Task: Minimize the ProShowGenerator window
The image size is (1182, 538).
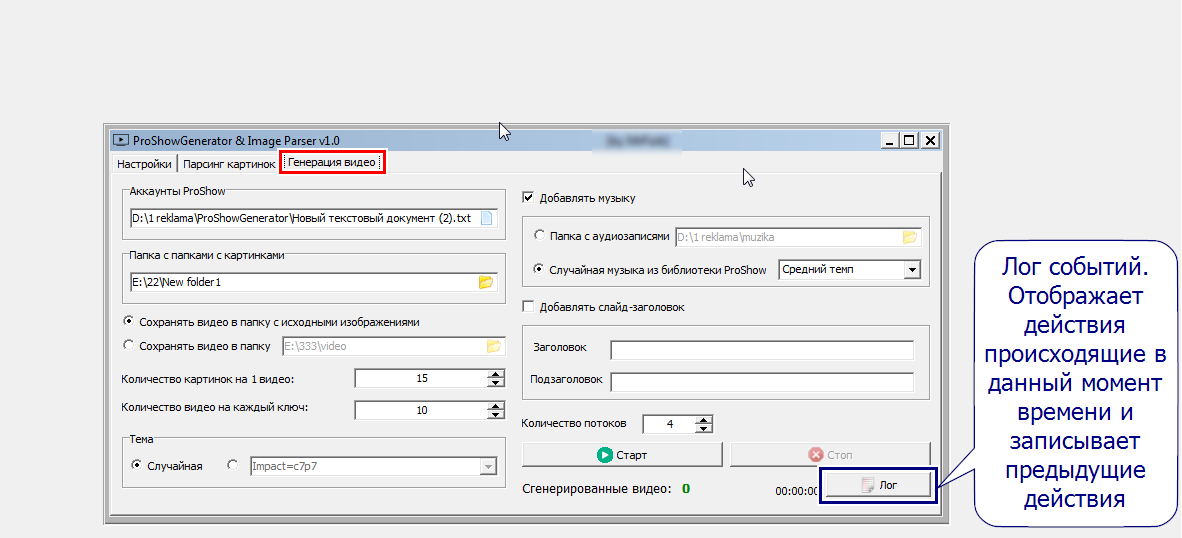Action: coord(892,140)
